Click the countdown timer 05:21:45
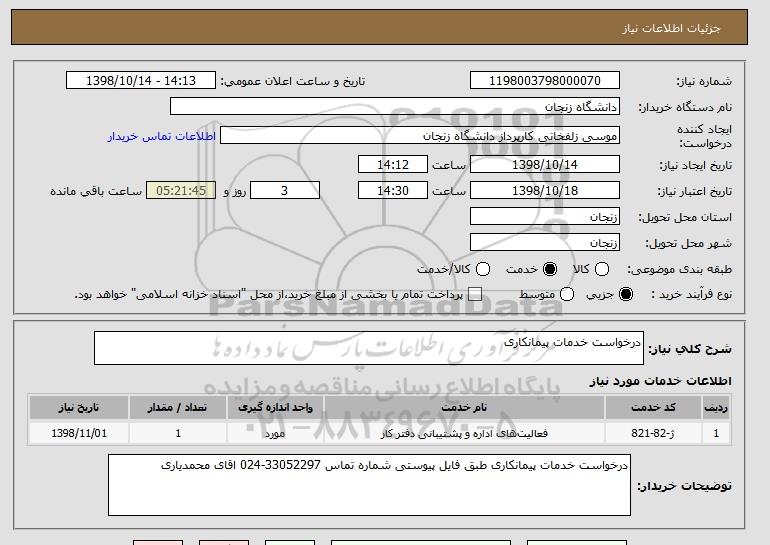Viewport: 770px width, 545px height. click(181, 191)
